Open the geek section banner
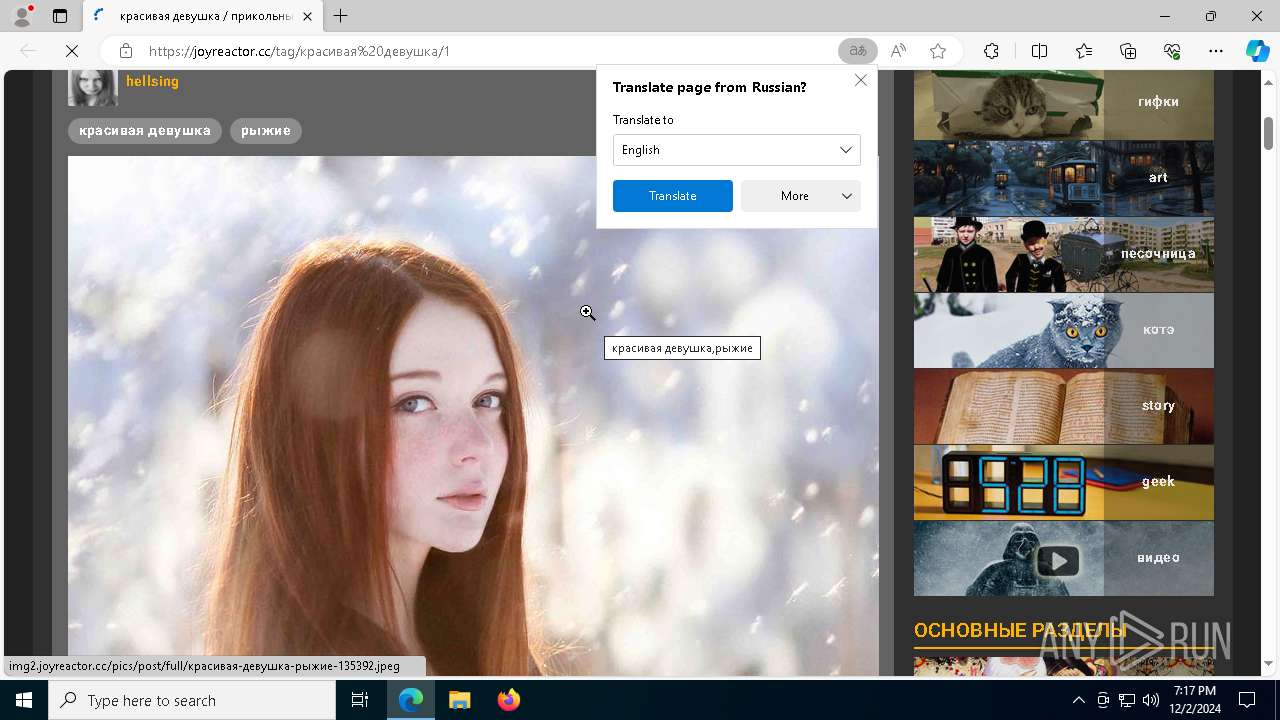 pyautogui.click(x=1064, y=482)
